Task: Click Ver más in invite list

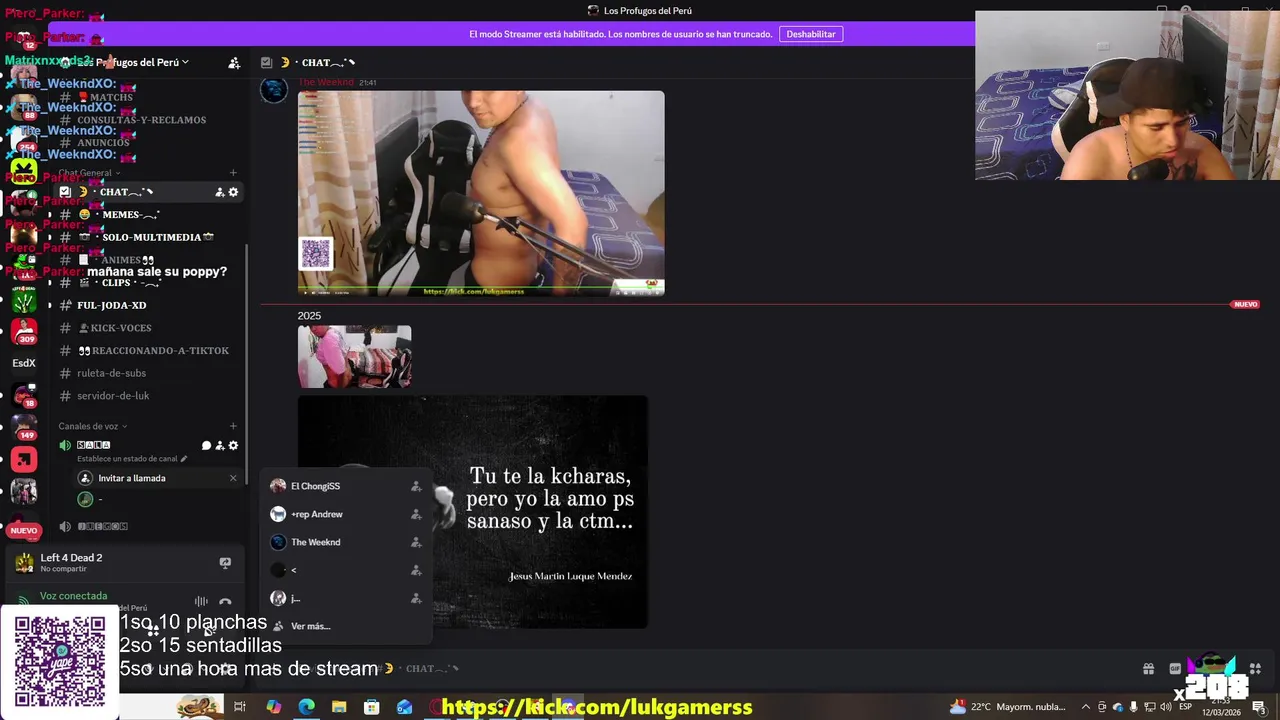Action: tap(310, 626)
